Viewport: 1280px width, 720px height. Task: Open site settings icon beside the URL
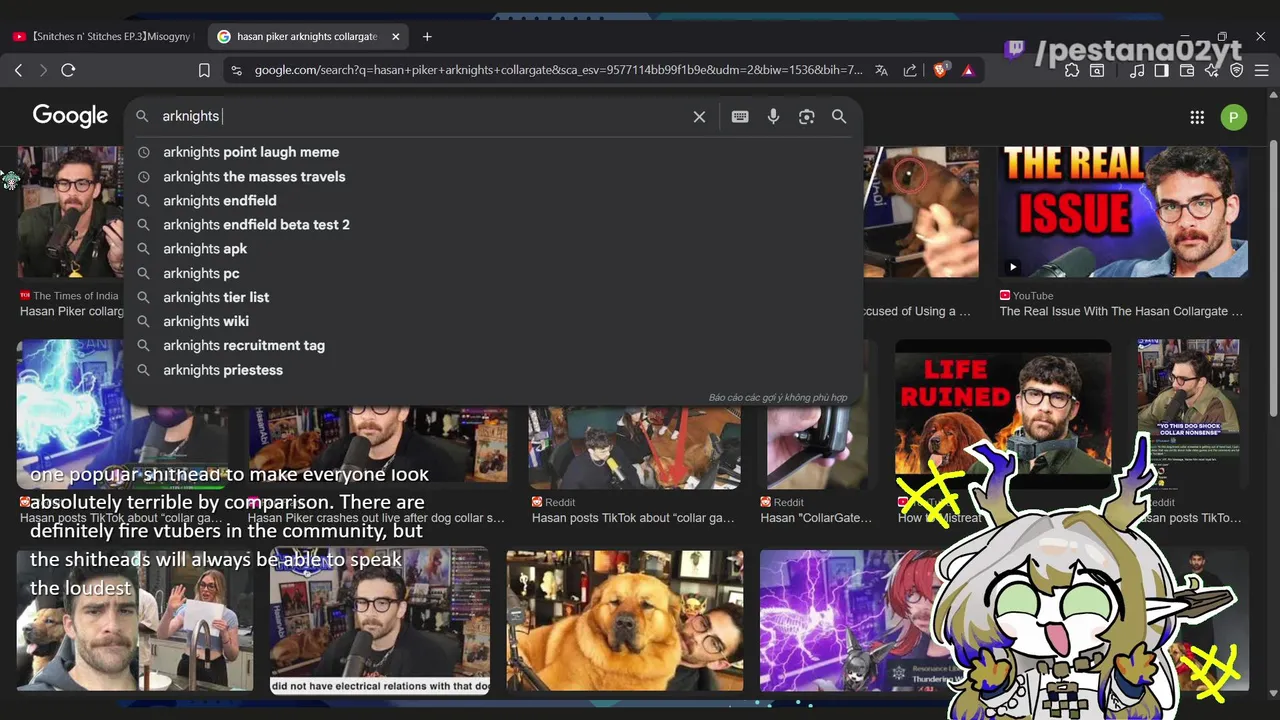tap(236, 70)
